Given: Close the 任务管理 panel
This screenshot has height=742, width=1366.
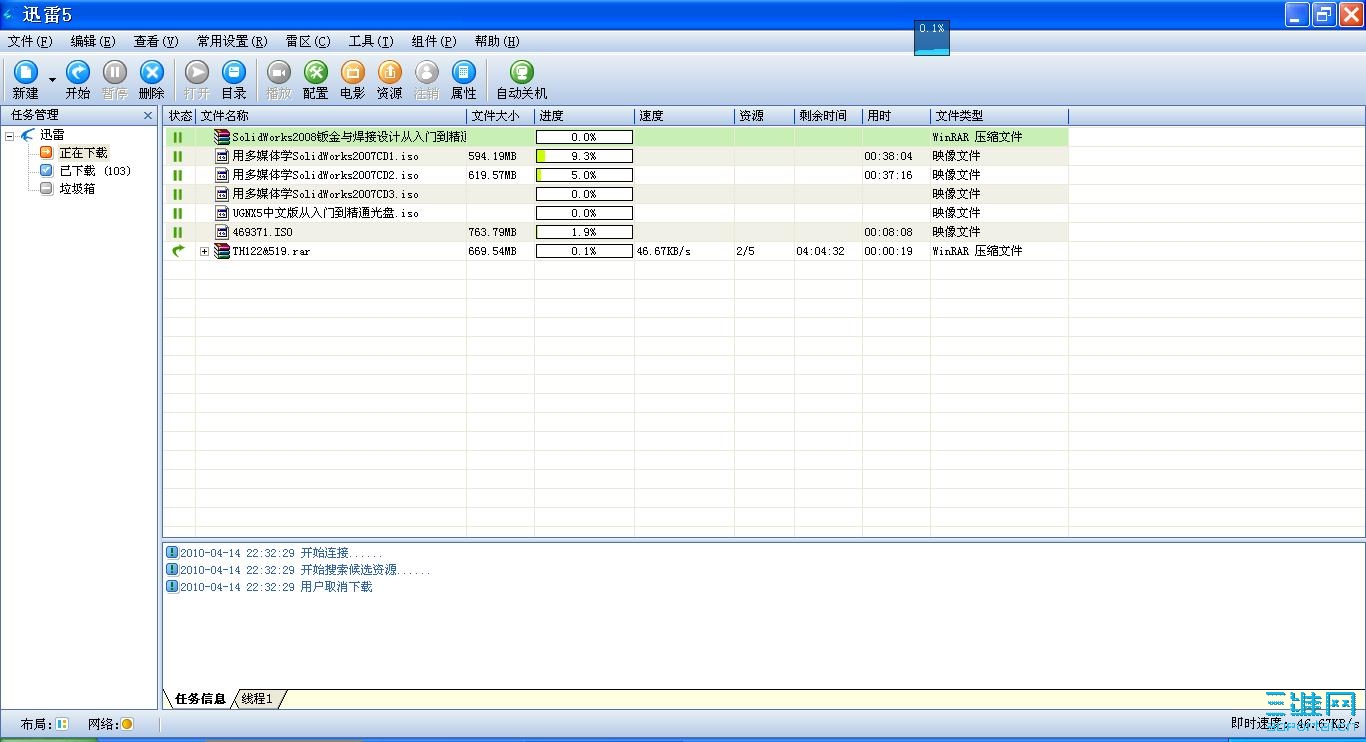Looking at the screenshot, I should point(148,116).
